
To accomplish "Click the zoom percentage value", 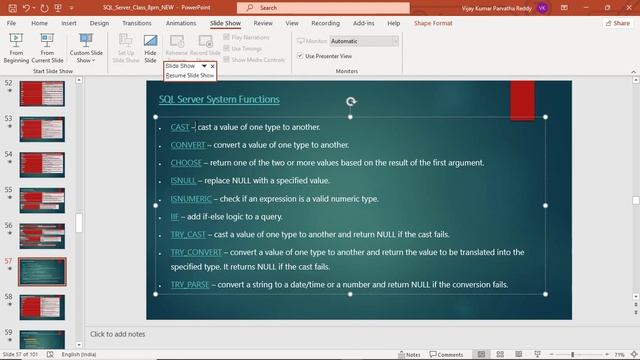I will tap(619, 354).
